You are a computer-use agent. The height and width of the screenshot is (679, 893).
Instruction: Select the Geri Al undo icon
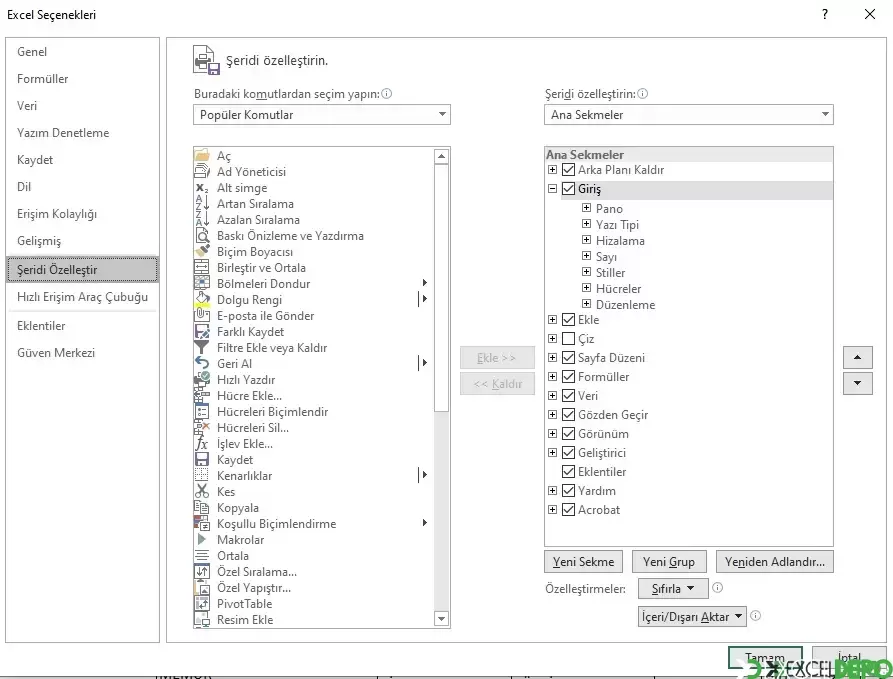(202, 363)
